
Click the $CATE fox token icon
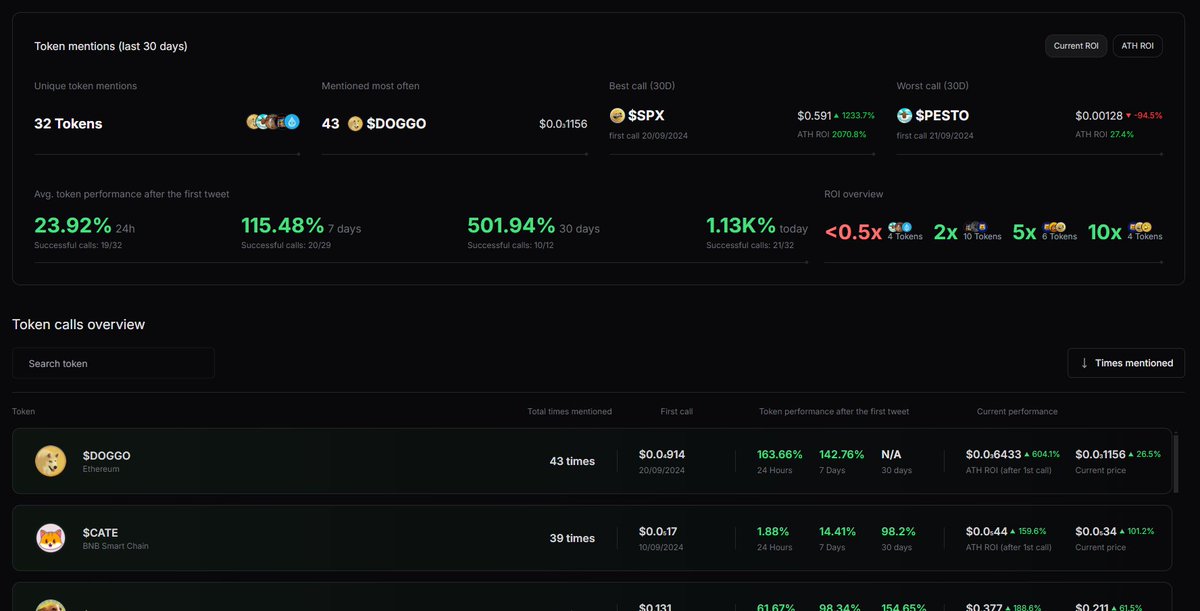(51, 538)
